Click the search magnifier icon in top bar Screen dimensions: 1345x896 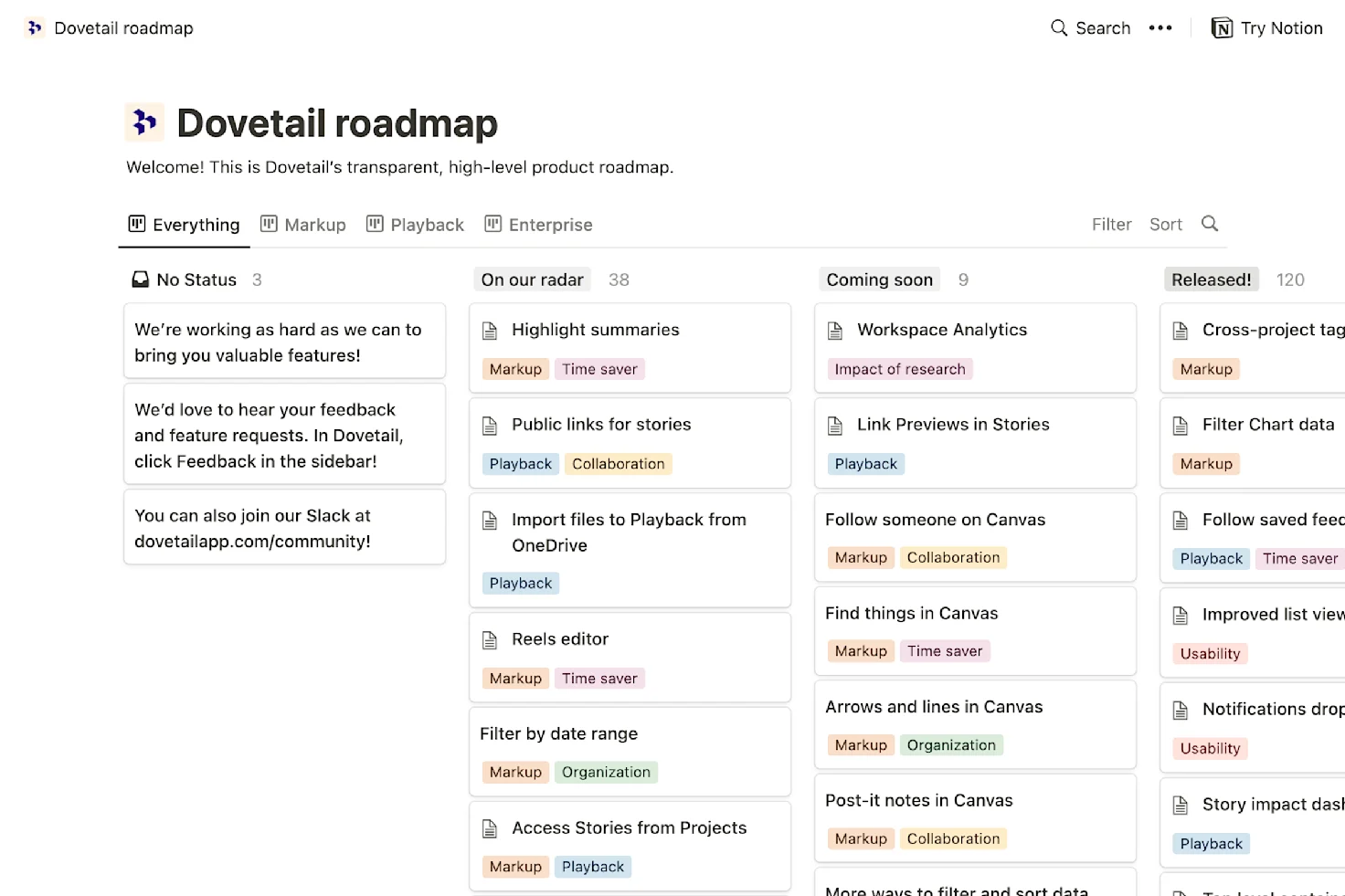coord(1059,28)
